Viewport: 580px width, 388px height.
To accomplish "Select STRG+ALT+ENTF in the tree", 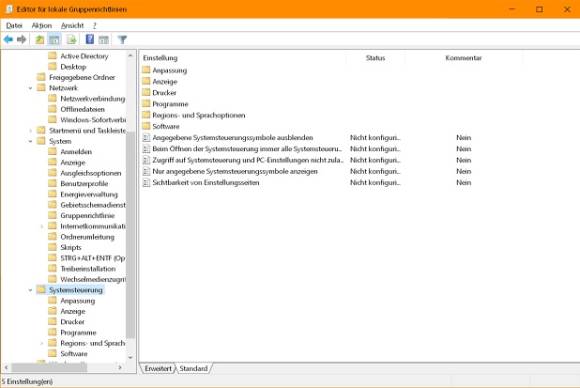I will [92, 258].
